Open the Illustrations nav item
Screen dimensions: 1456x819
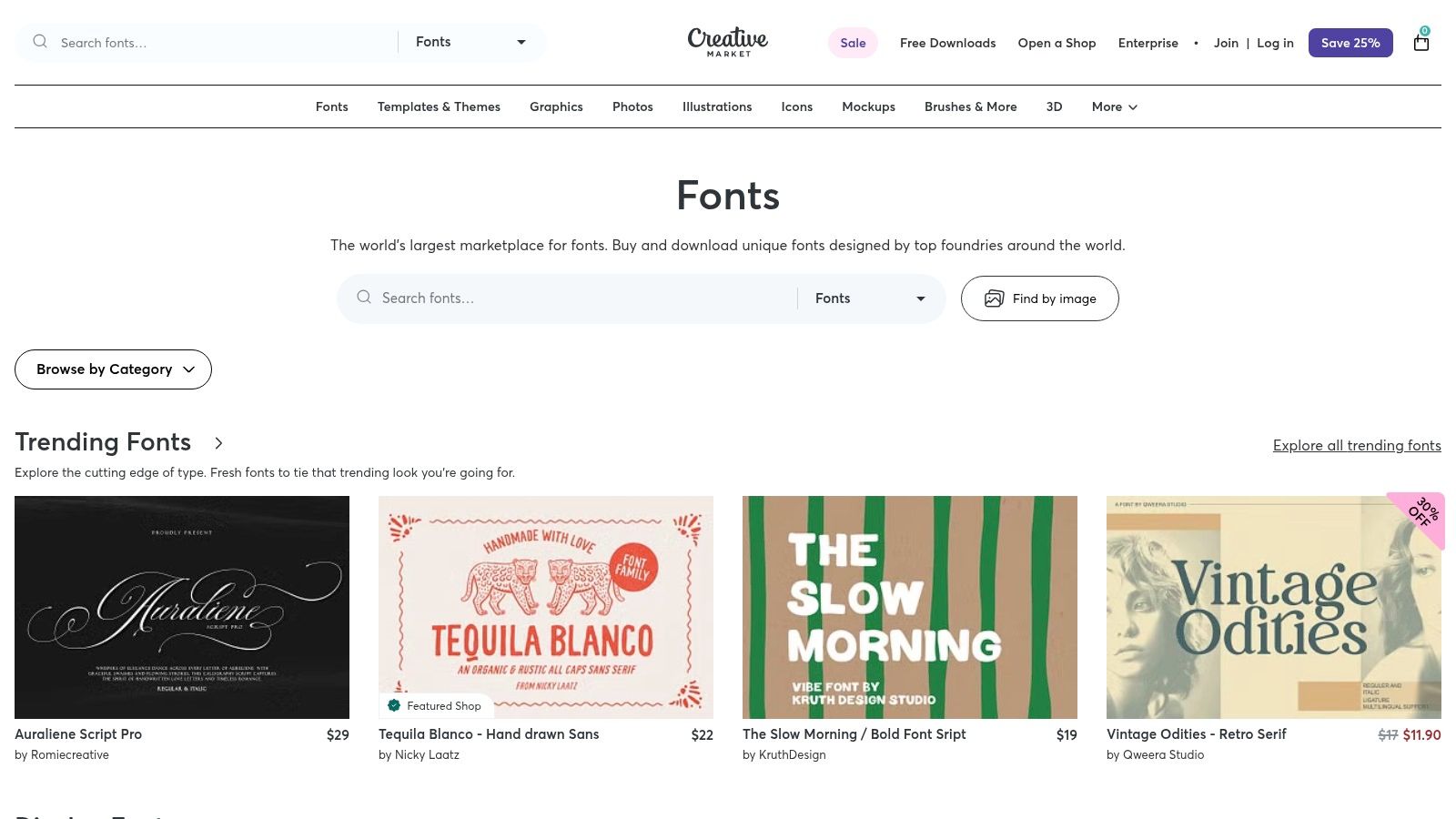click(x=717, y=106)
